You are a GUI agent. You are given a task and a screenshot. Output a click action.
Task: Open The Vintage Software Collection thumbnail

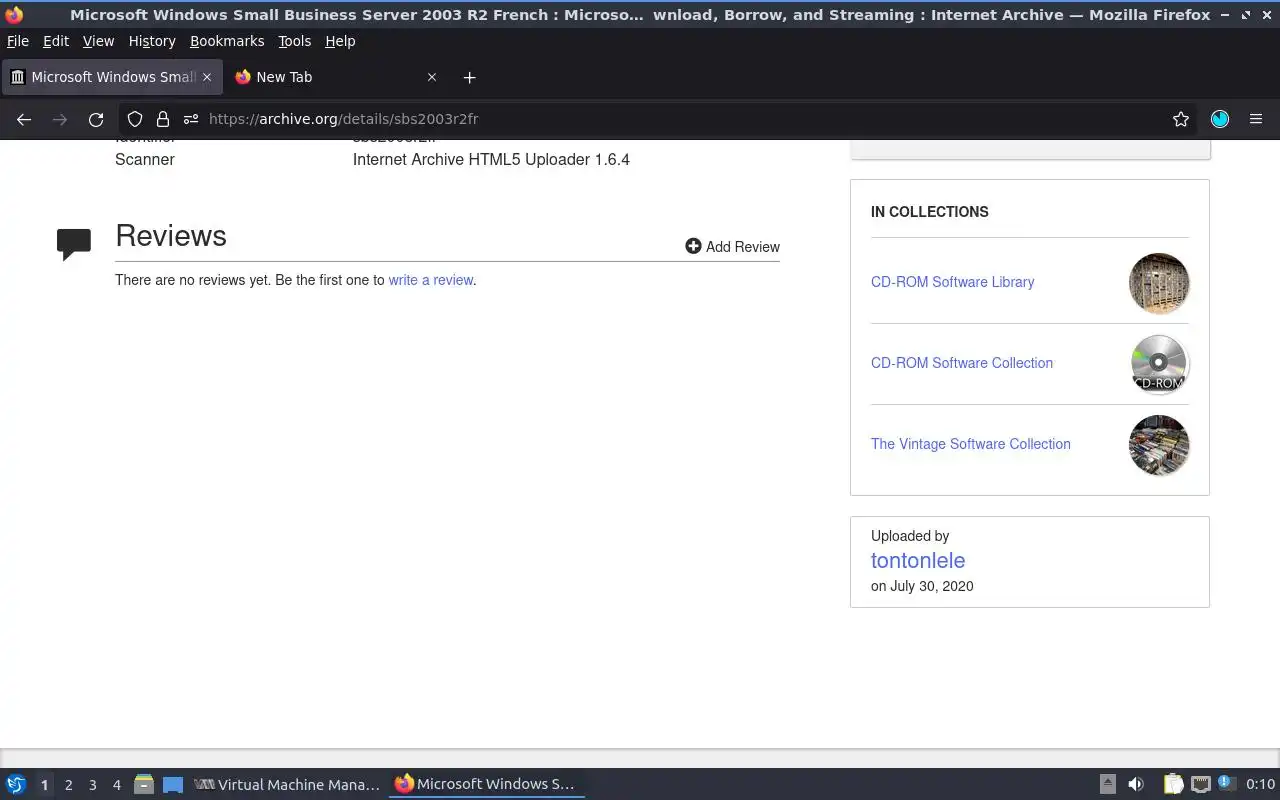click(x=1159, y=445)
